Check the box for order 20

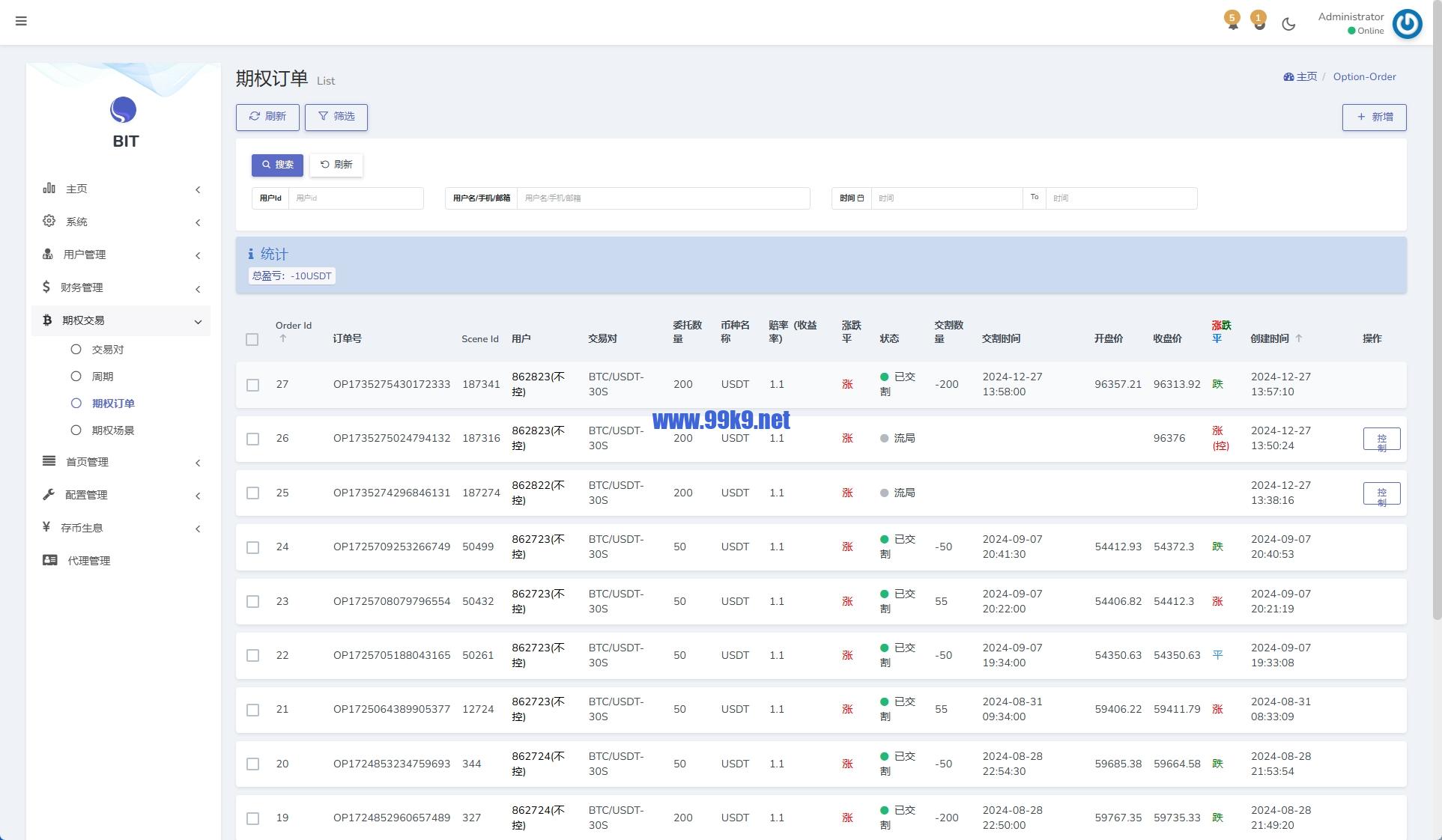(253, 764)
